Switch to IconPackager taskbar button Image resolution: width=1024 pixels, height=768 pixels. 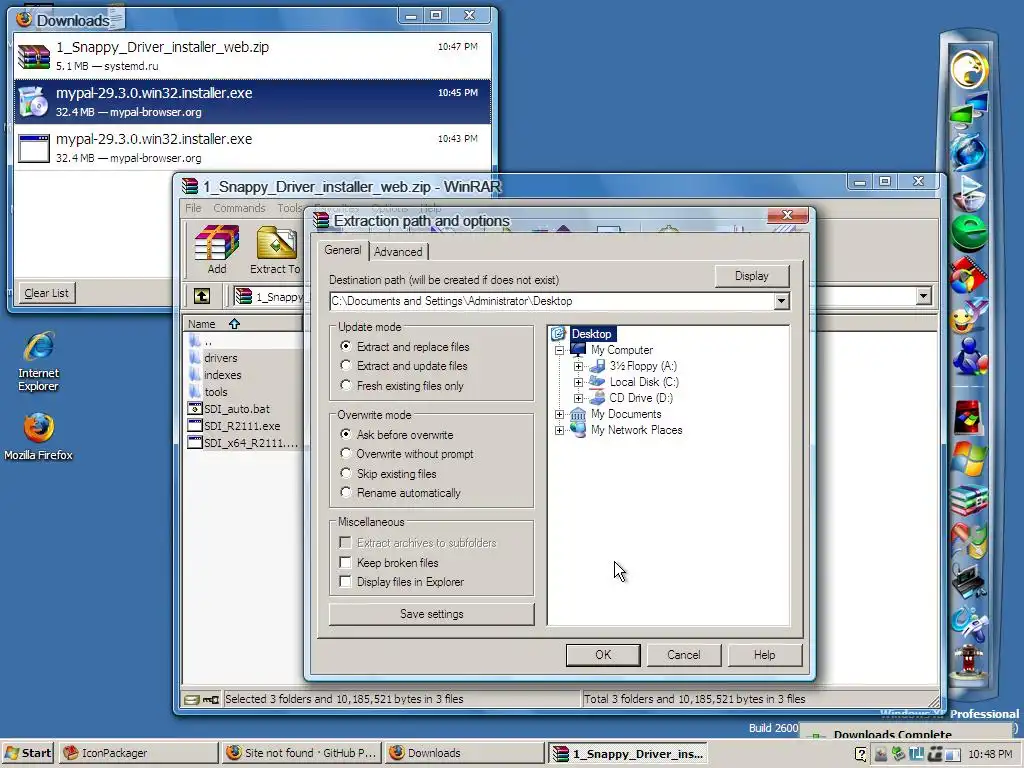[x=138, y=753]
